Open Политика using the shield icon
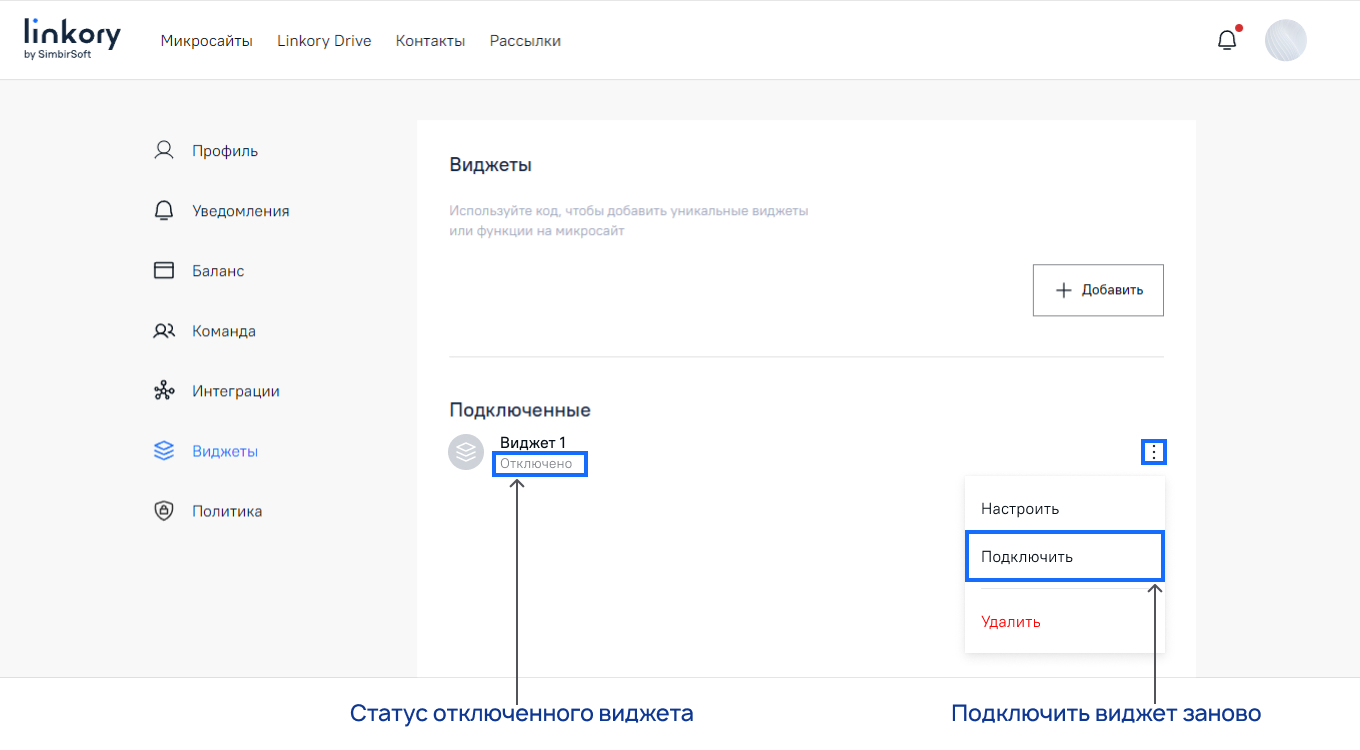 [163, 510]
